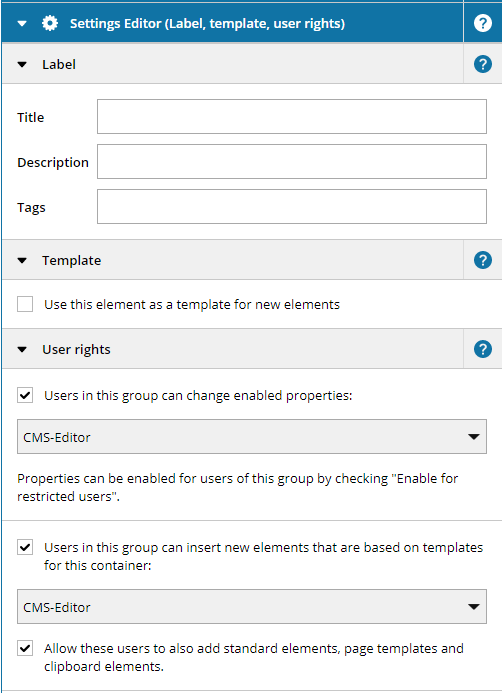Screen dimensions: 502x693
Task: Collapse the User rights section
Action: [x=22, y=350]
